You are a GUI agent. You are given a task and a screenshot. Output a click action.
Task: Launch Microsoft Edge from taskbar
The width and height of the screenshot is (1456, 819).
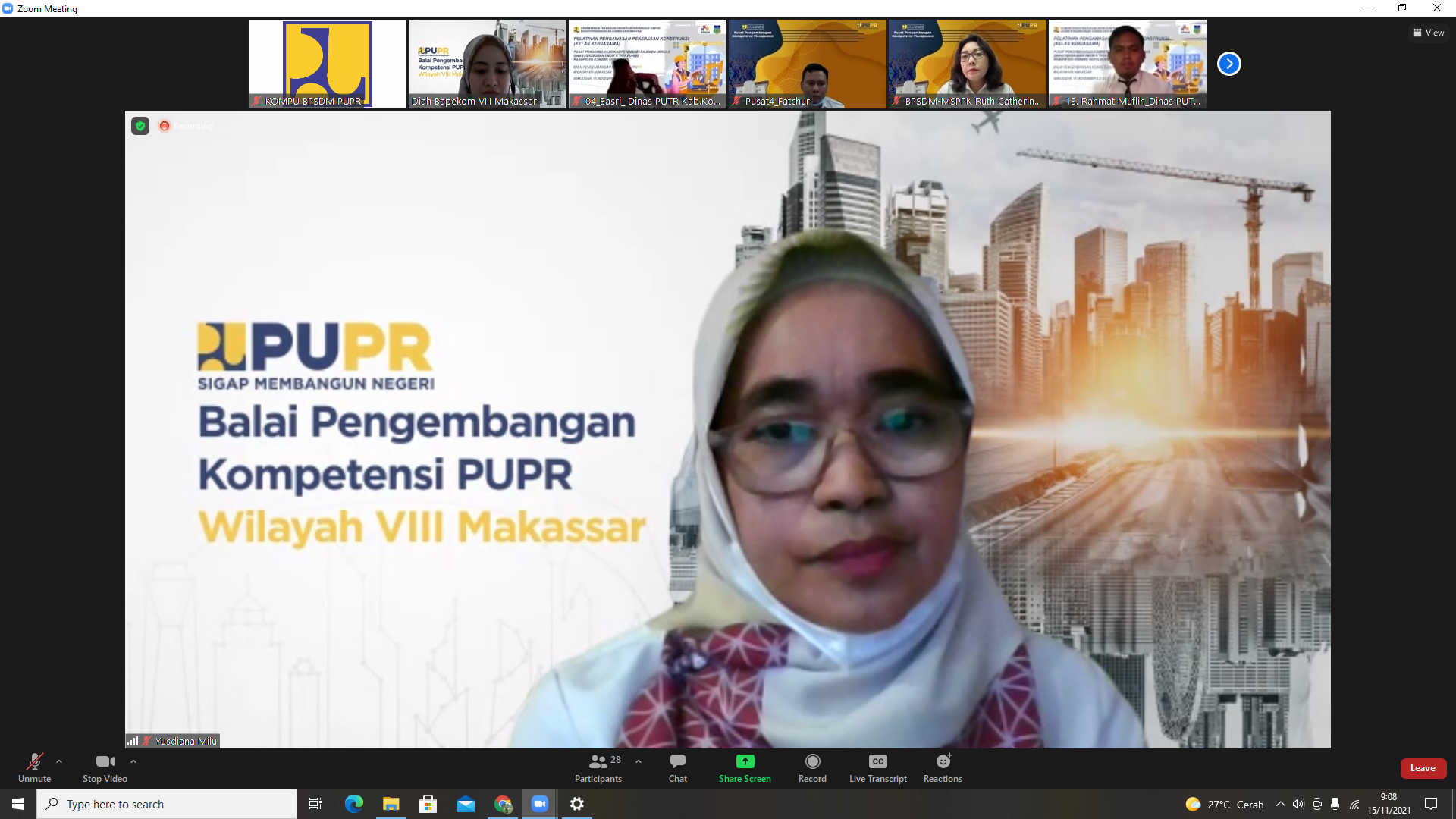pyautogui.click(x=354, y=804)
